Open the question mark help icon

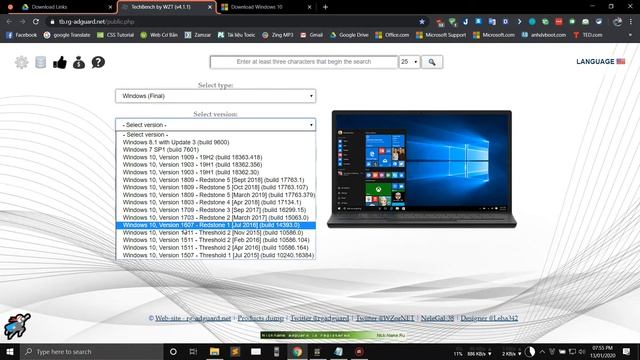pos(98,62)
